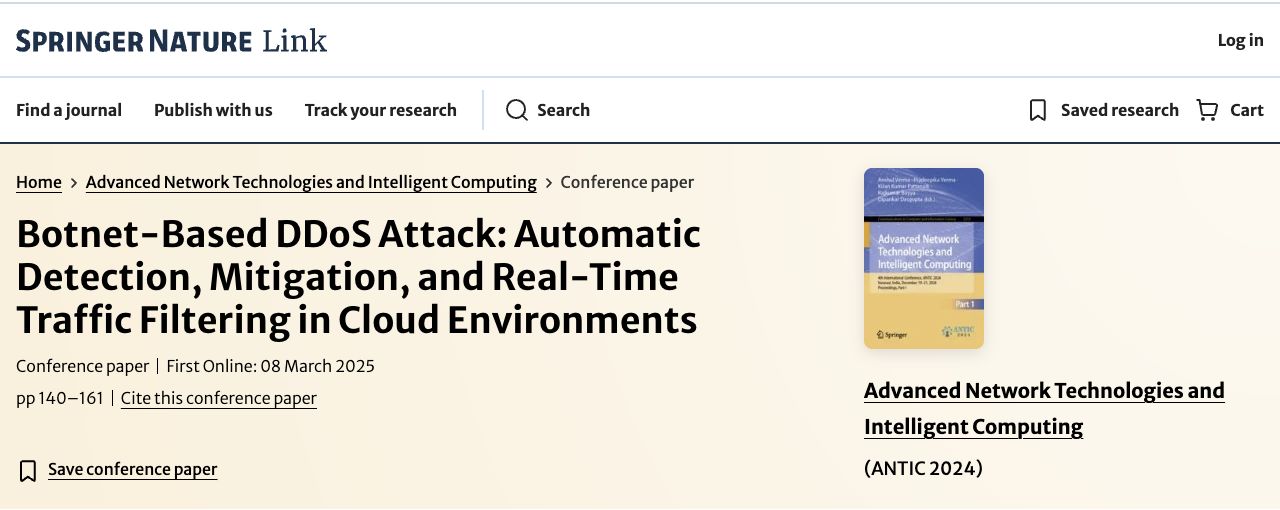Viewport: 1280px width, 510px height.
Task: Select Publish with us in navigation
Action: (213, 110)
